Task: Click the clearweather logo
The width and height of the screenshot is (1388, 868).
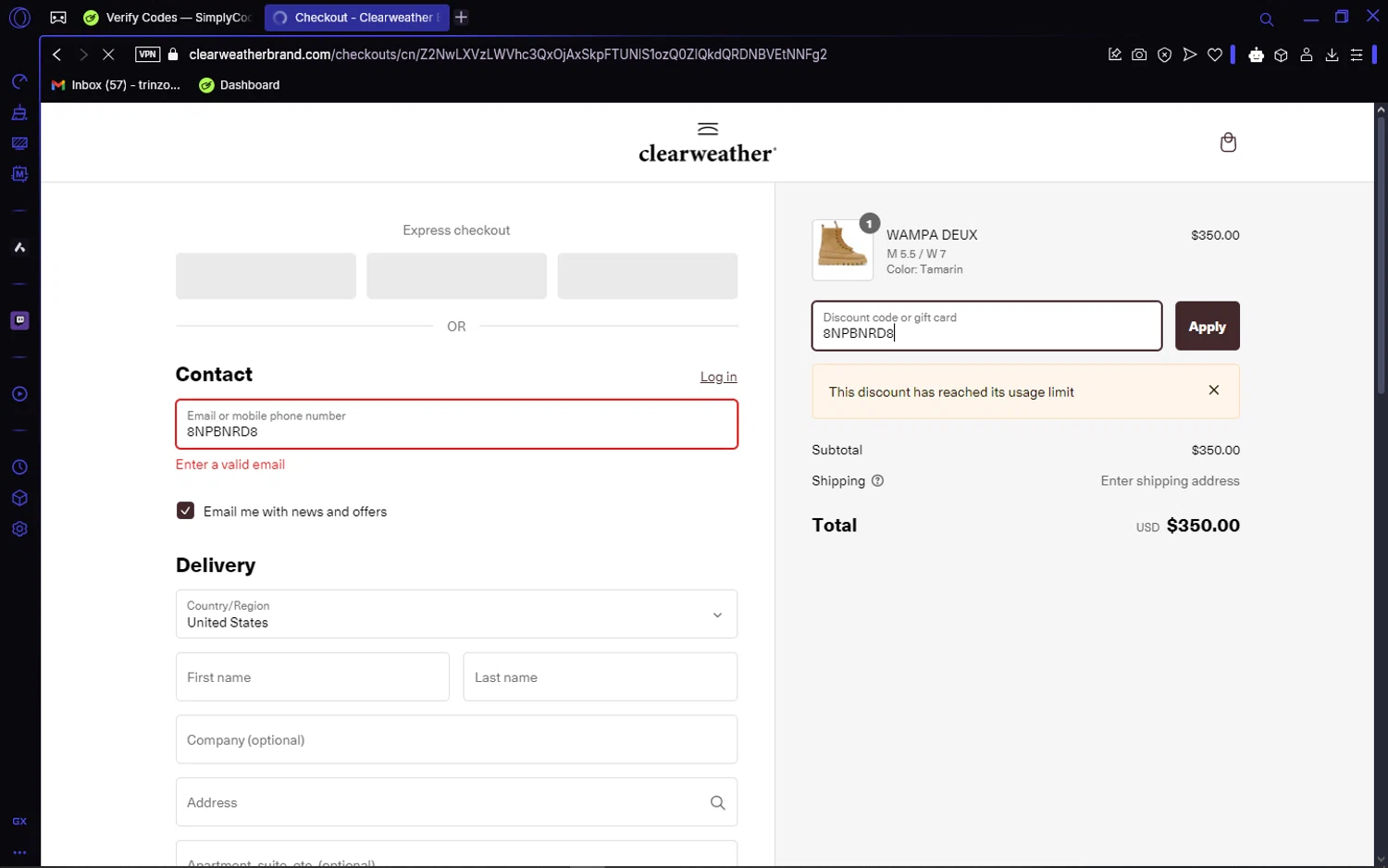Action: pyautogui.click(x=708, y=143)
